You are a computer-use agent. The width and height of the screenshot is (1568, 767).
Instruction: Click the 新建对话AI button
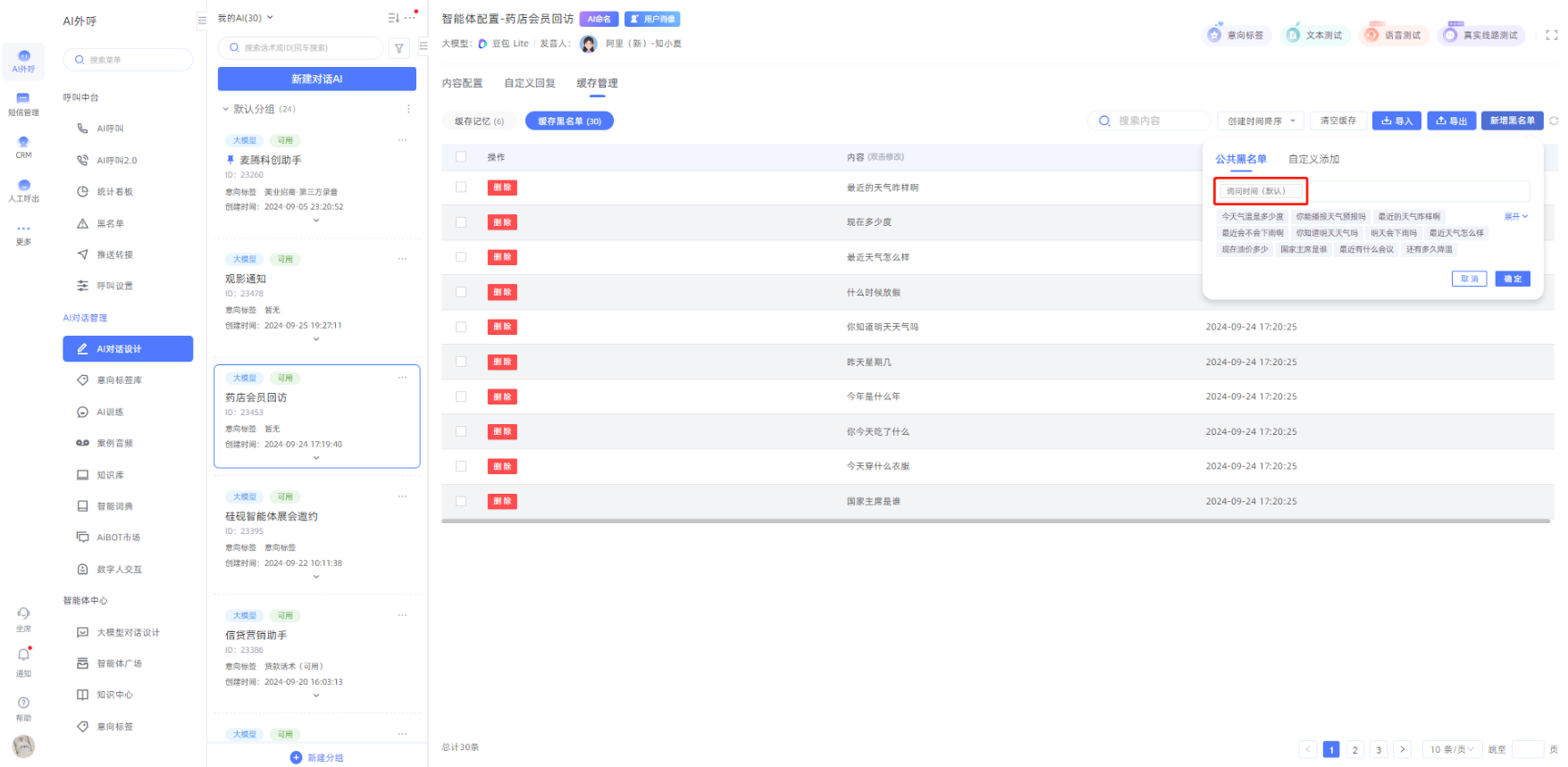(316, 79)
